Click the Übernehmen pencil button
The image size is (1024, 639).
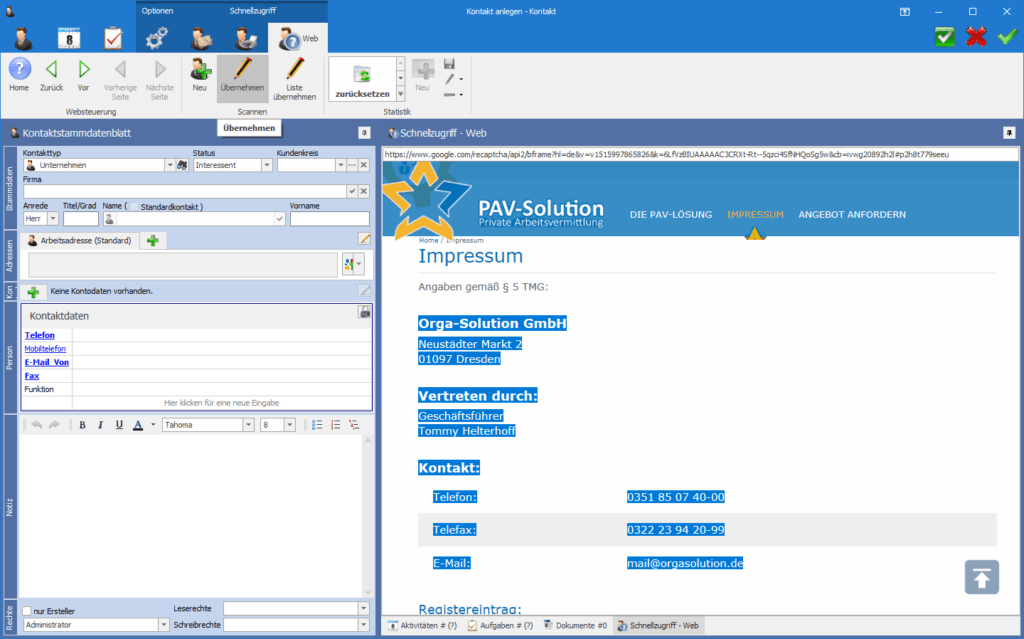pos(242,78)
